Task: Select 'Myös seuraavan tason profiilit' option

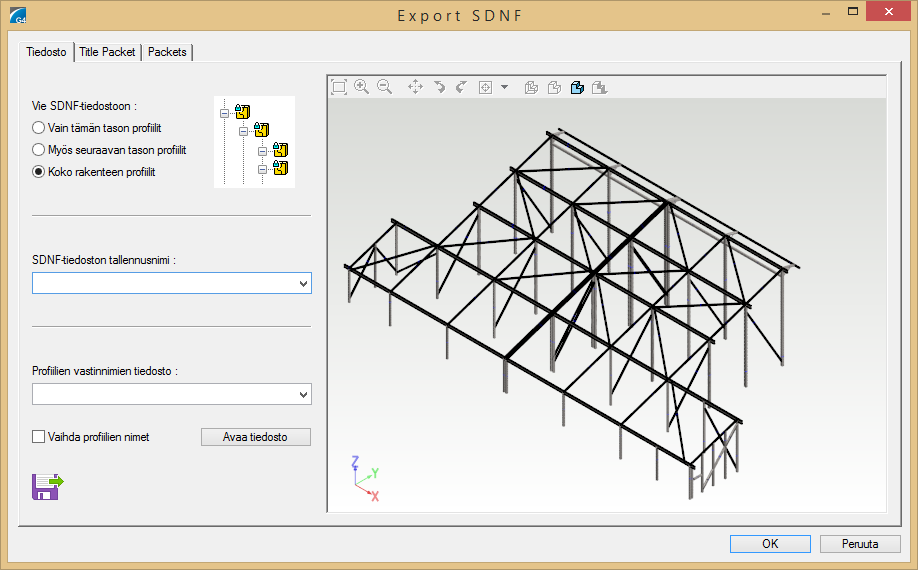Action: click(x=39, y=150)
